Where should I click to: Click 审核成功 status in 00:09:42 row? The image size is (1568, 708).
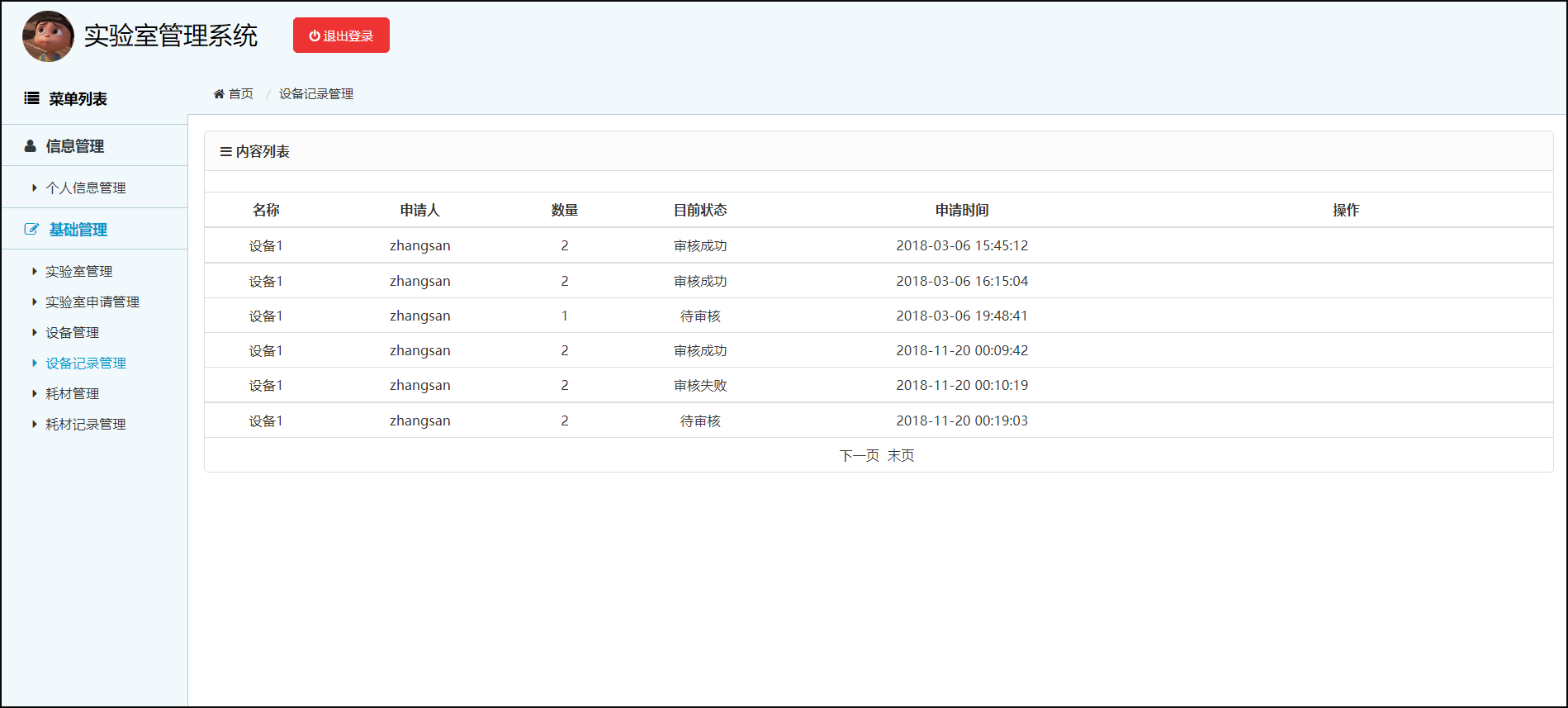click(700, 351)
